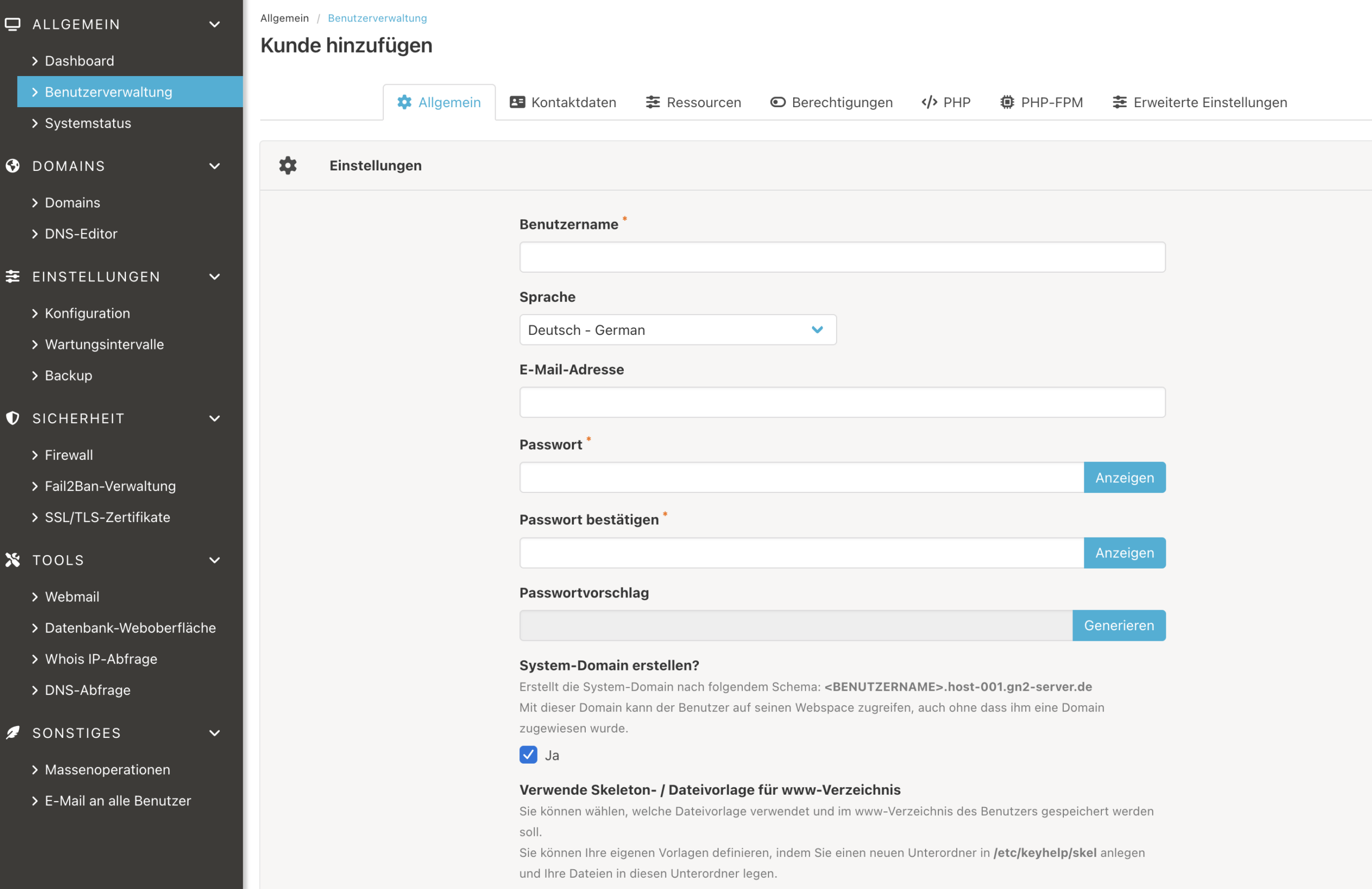Collapse the TOOLS section chevron
The height and width of the screenshot is (889, 1372).
pos(214,560)
